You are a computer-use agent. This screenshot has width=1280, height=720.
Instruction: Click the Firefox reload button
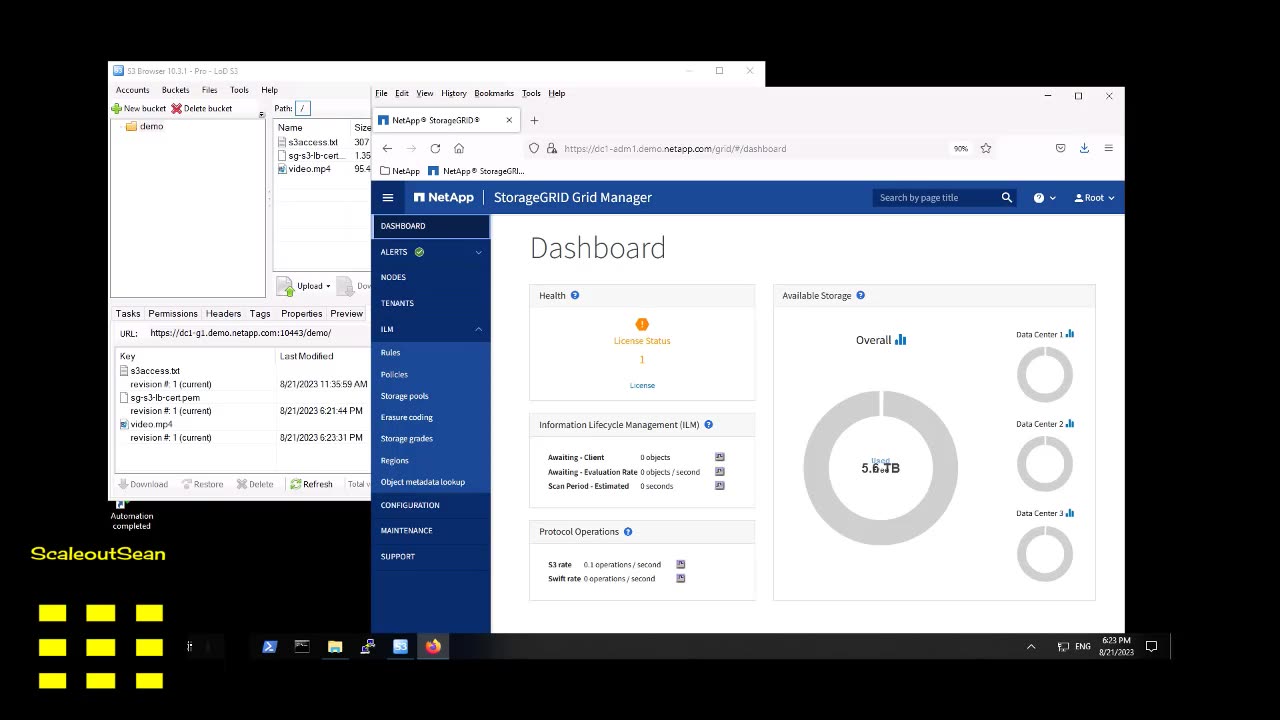coord(435,149)
